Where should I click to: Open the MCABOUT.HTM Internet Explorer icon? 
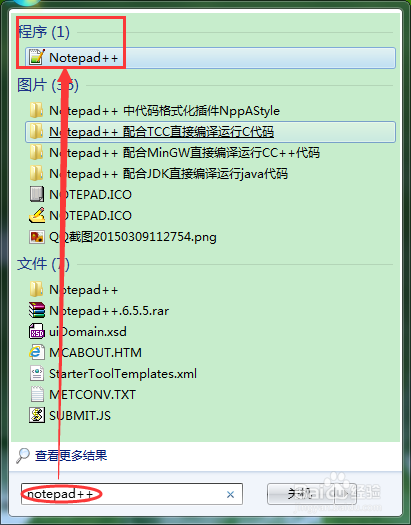36,352
